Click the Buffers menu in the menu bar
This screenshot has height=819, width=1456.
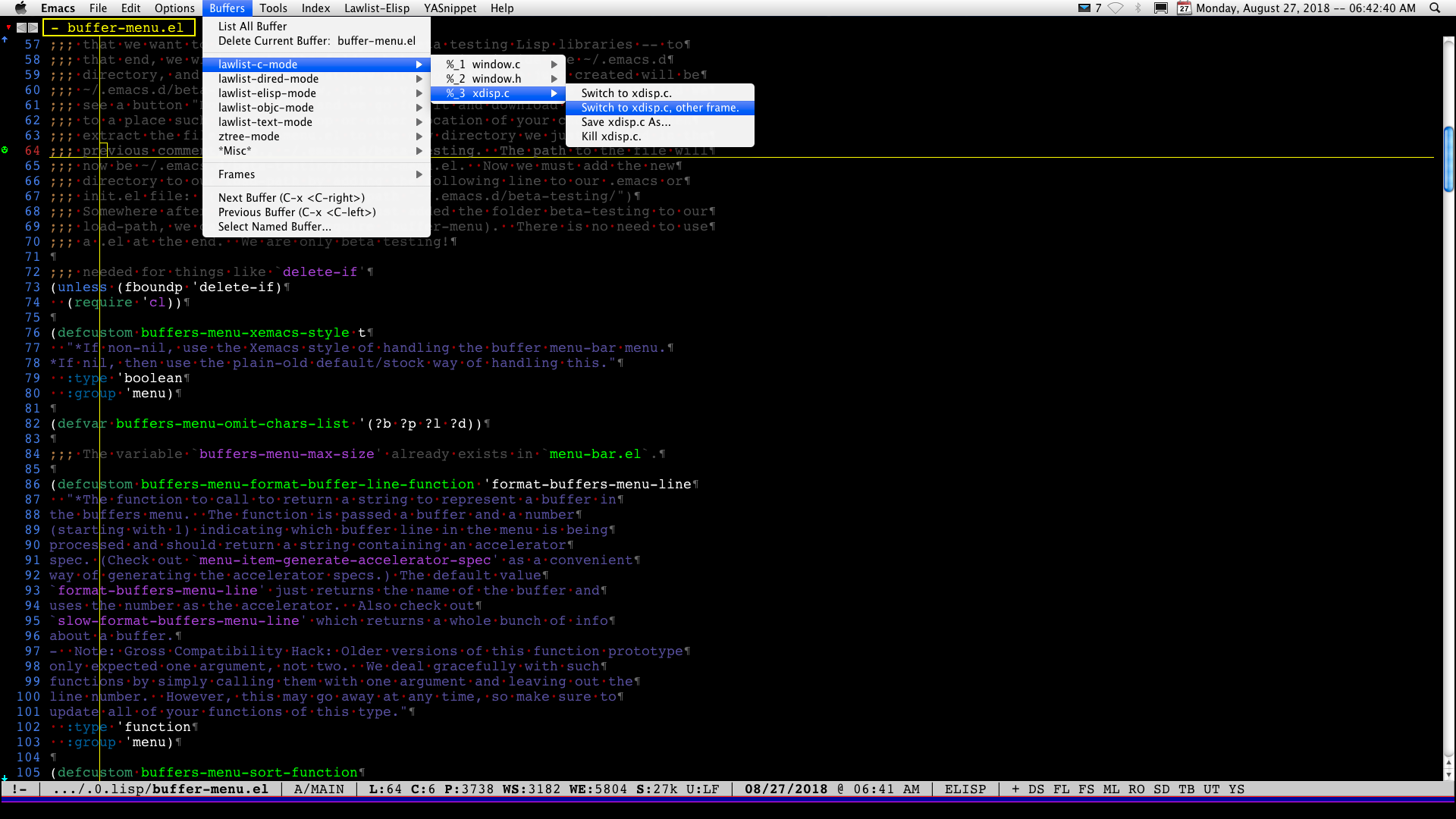coord(227,8)
